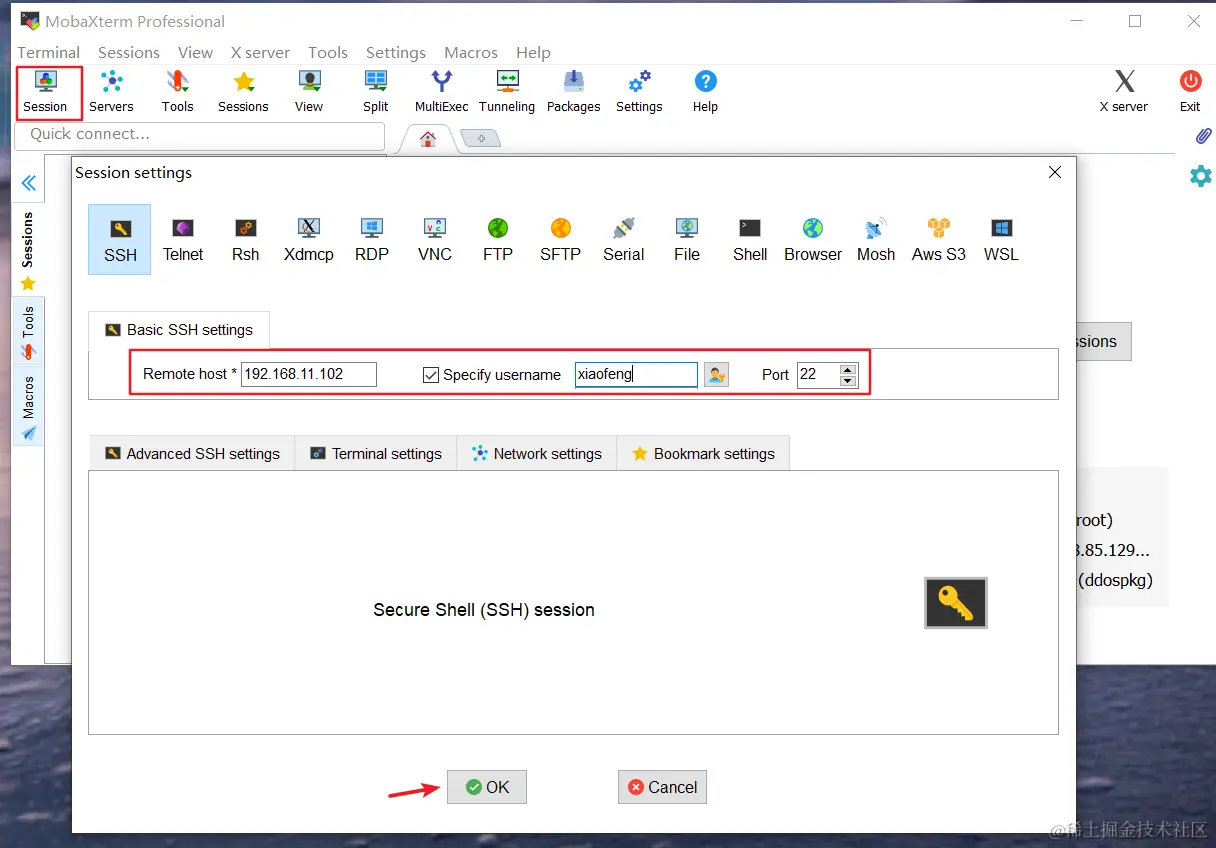Open the Terminal menu

click(48, 52)
